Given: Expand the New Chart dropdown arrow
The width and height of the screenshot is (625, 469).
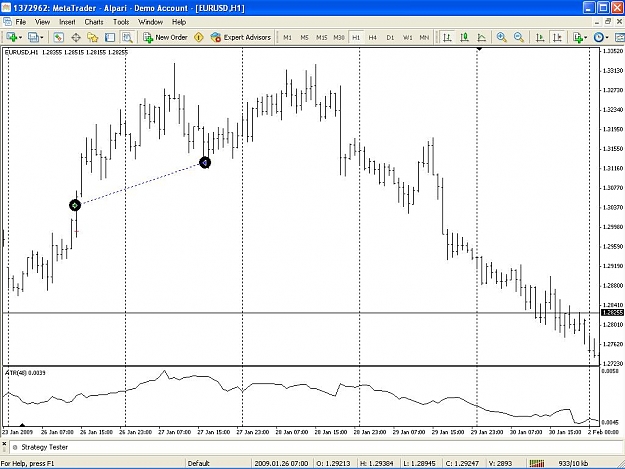Looking at the screenshot, I should click(20, 38).
